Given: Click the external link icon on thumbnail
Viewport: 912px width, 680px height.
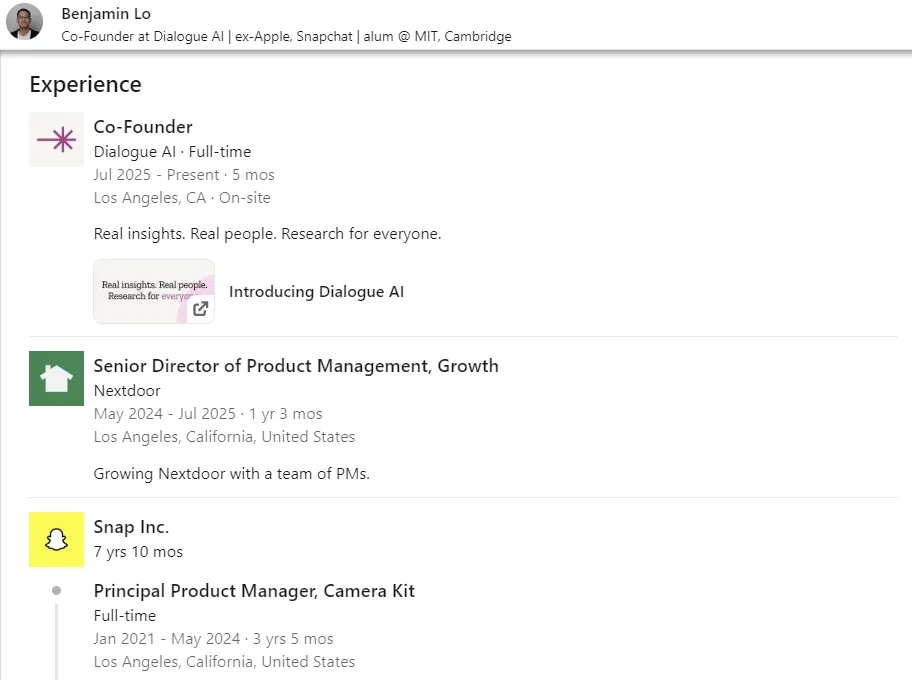Looking at the screenshot, I should [x=201, y=308].
